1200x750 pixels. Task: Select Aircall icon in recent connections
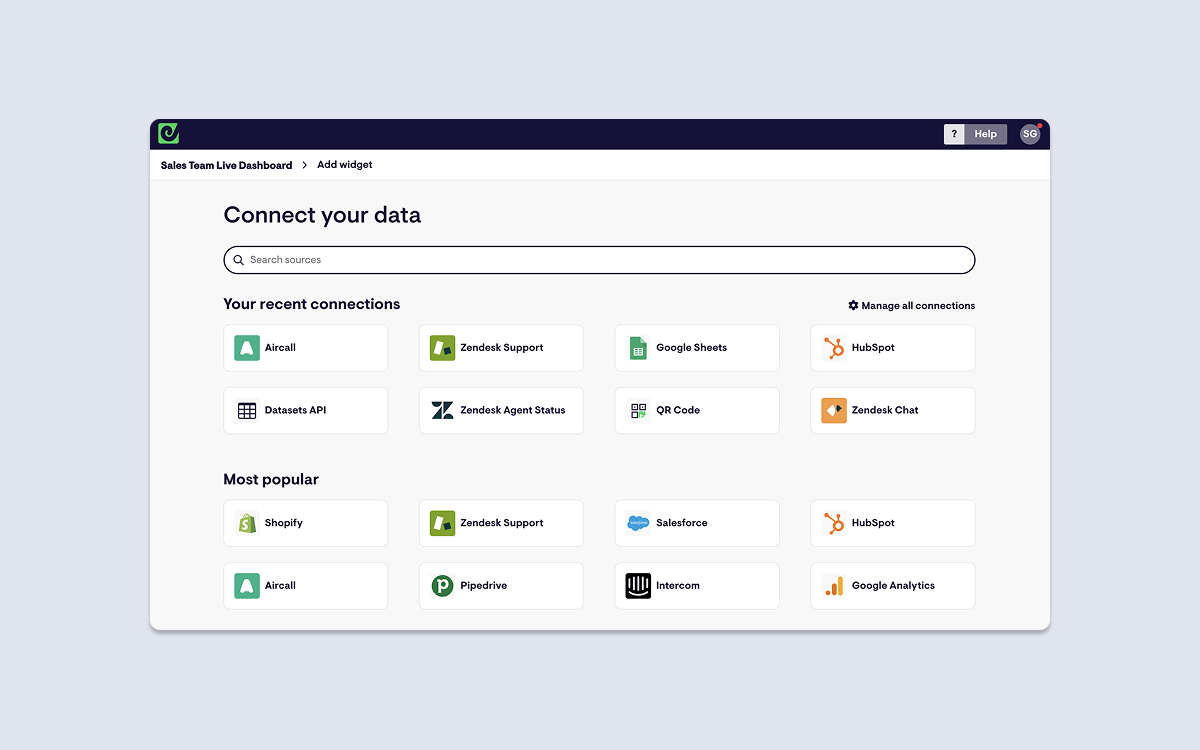point(247,348)
